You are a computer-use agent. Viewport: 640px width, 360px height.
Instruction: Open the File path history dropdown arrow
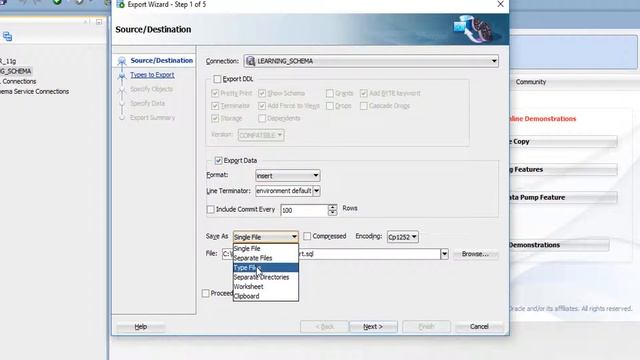(444, 254)
